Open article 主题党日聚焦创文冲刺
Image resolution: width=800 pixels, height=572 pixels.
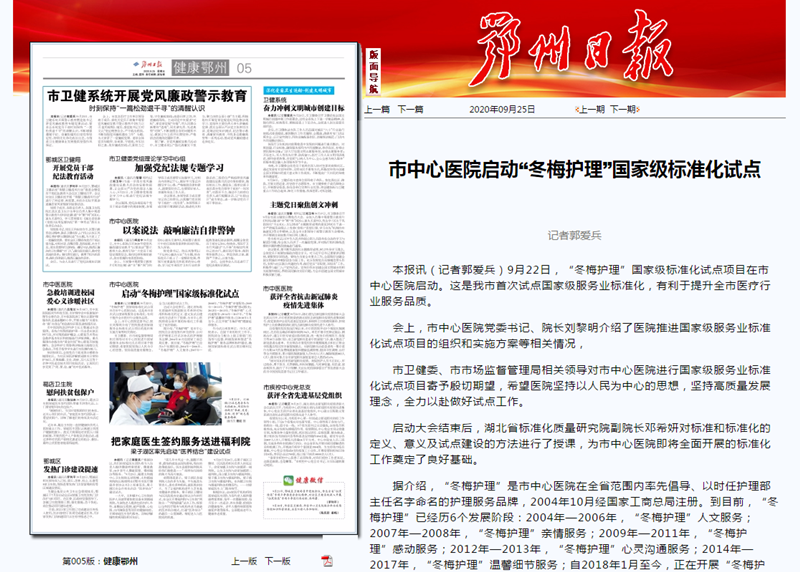[x=304, y=205]
